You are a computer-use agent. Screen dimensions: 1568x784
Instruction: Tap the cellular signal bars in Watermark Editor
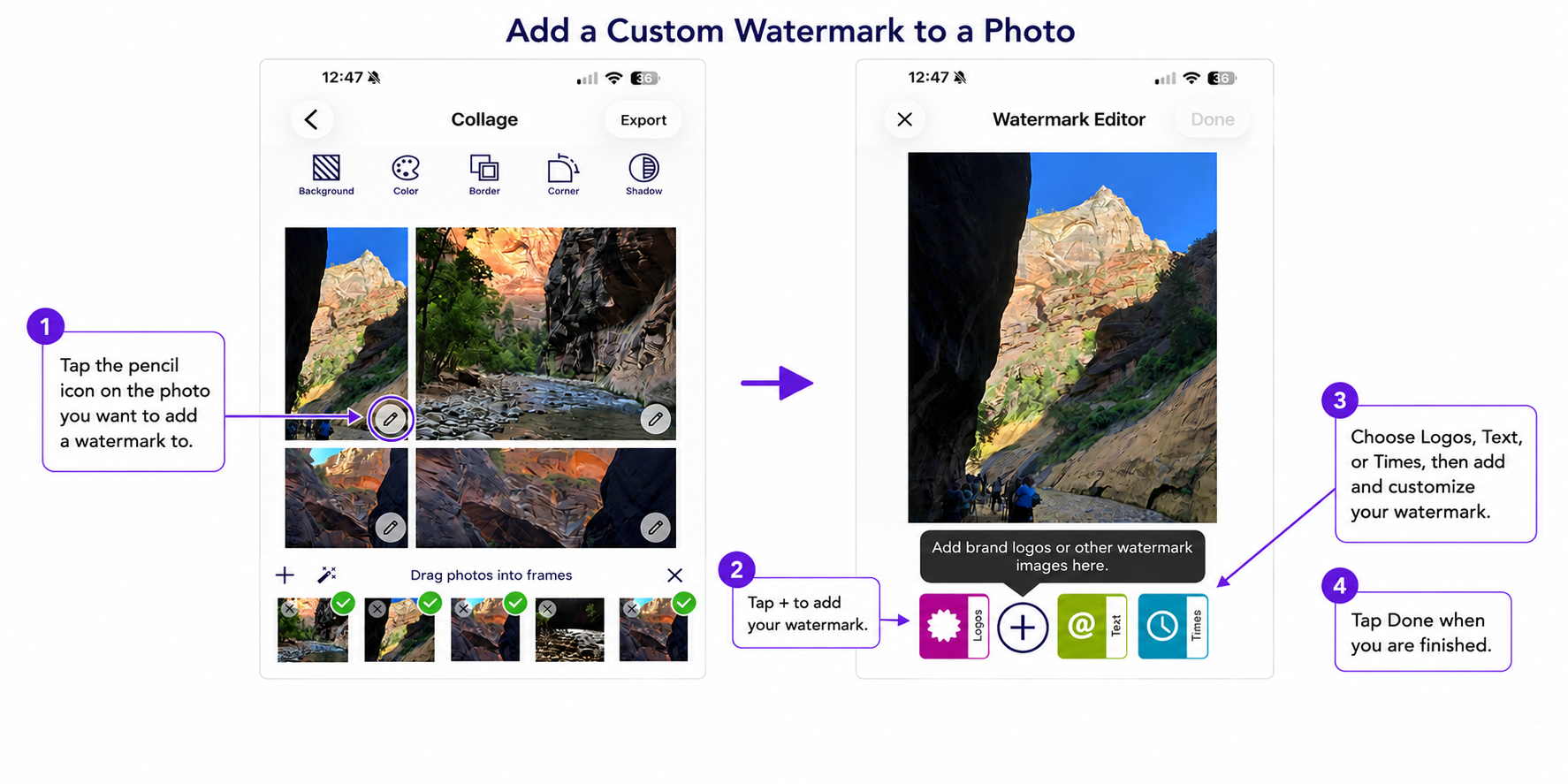point(1165,79)
